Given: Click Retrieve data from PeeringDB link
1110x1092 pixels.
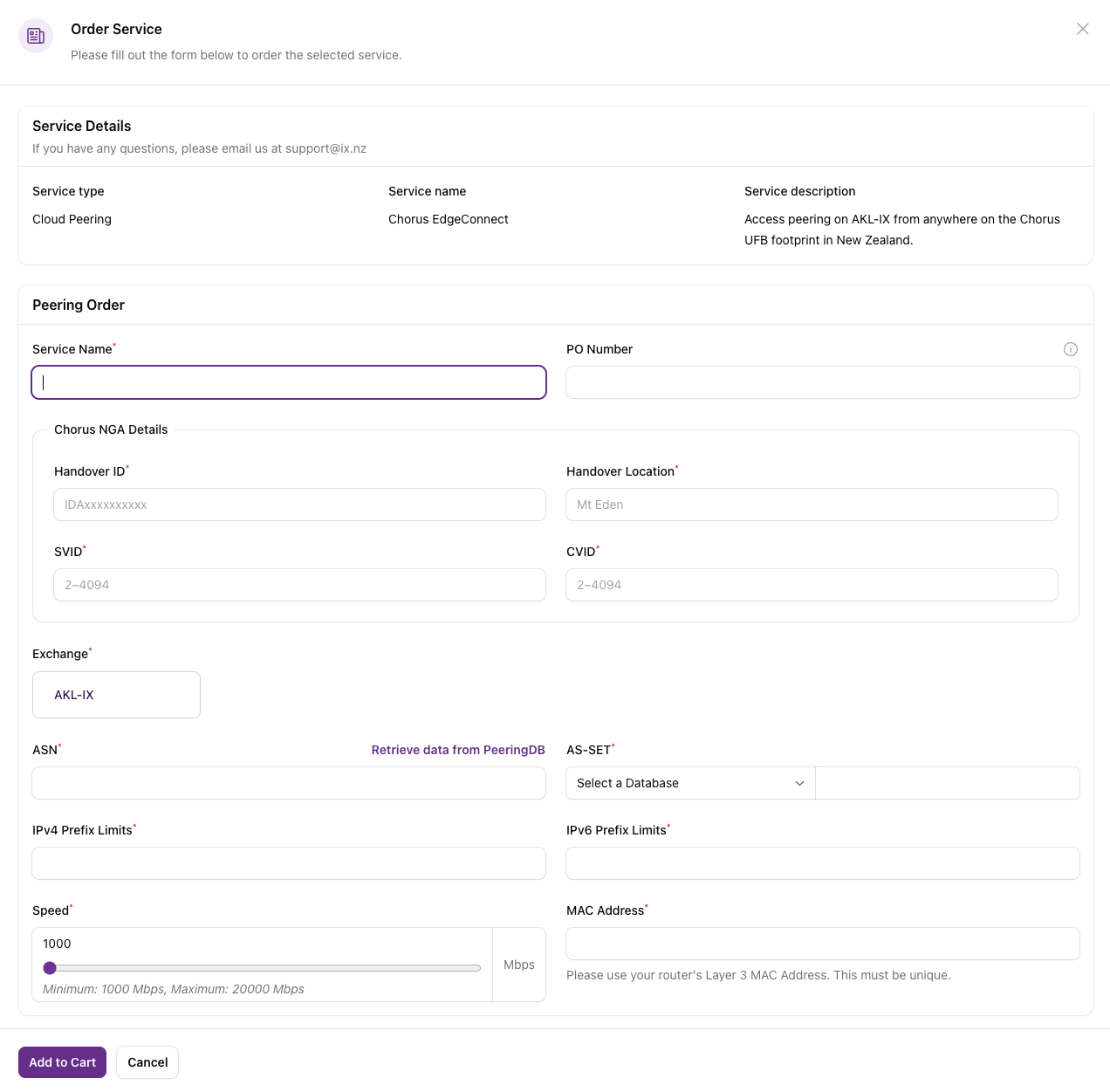Looking at the screenshot, I should (x=458, y=750).
